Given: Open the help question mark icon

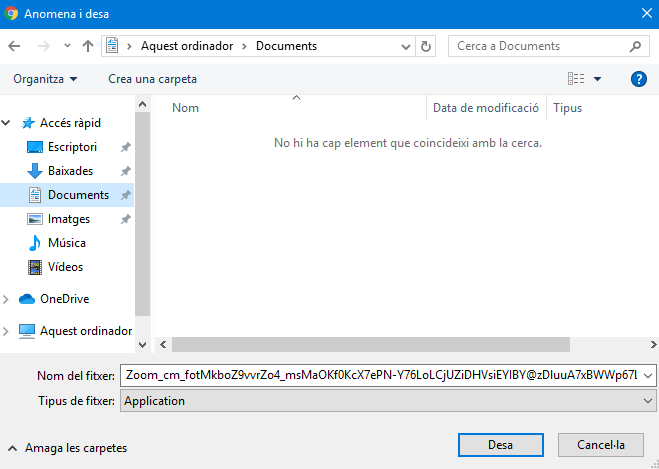Looking at the screenshot, I should 639,79.
